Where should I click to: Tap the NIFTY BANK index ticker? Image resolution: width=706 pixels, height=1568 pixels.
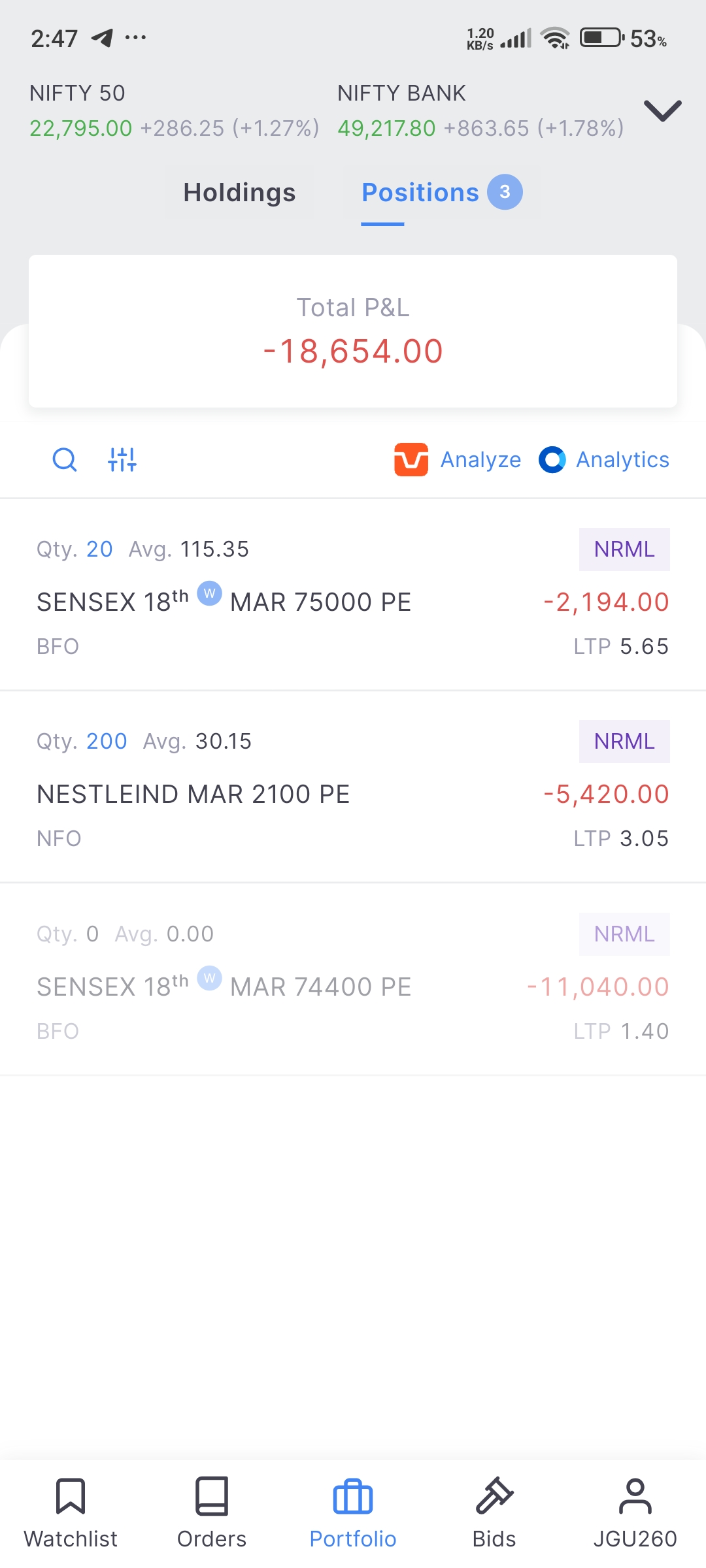(x=480, y=111)
